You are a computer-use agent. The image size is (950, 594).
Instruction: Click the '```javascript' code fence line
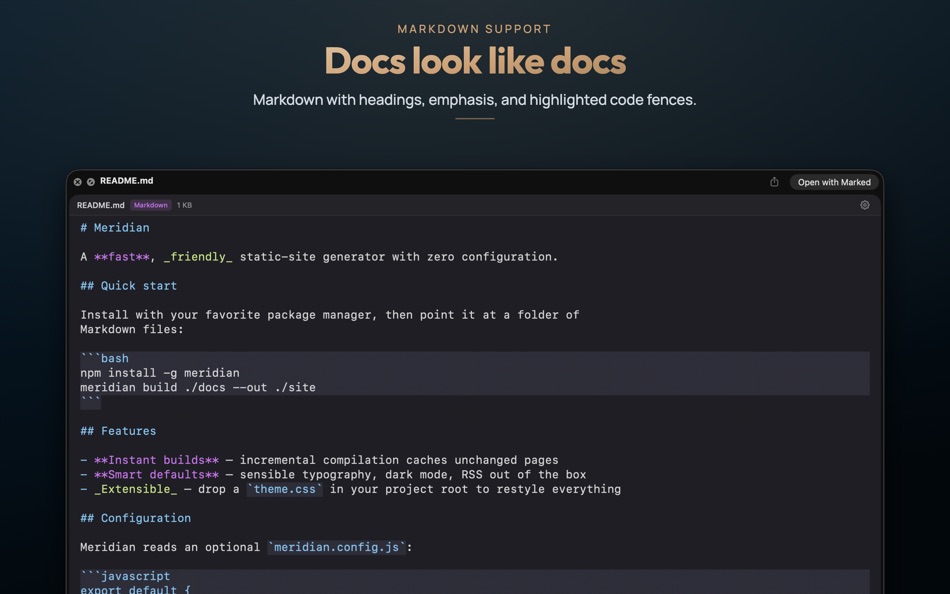tap(125, 576)
